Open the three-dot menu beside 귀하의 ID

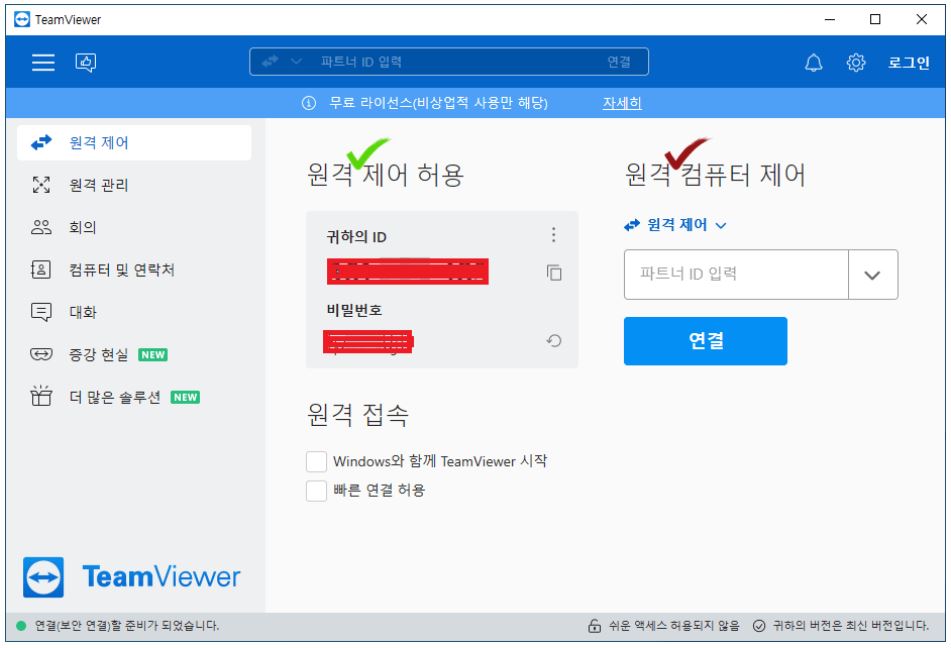[553, 235]
